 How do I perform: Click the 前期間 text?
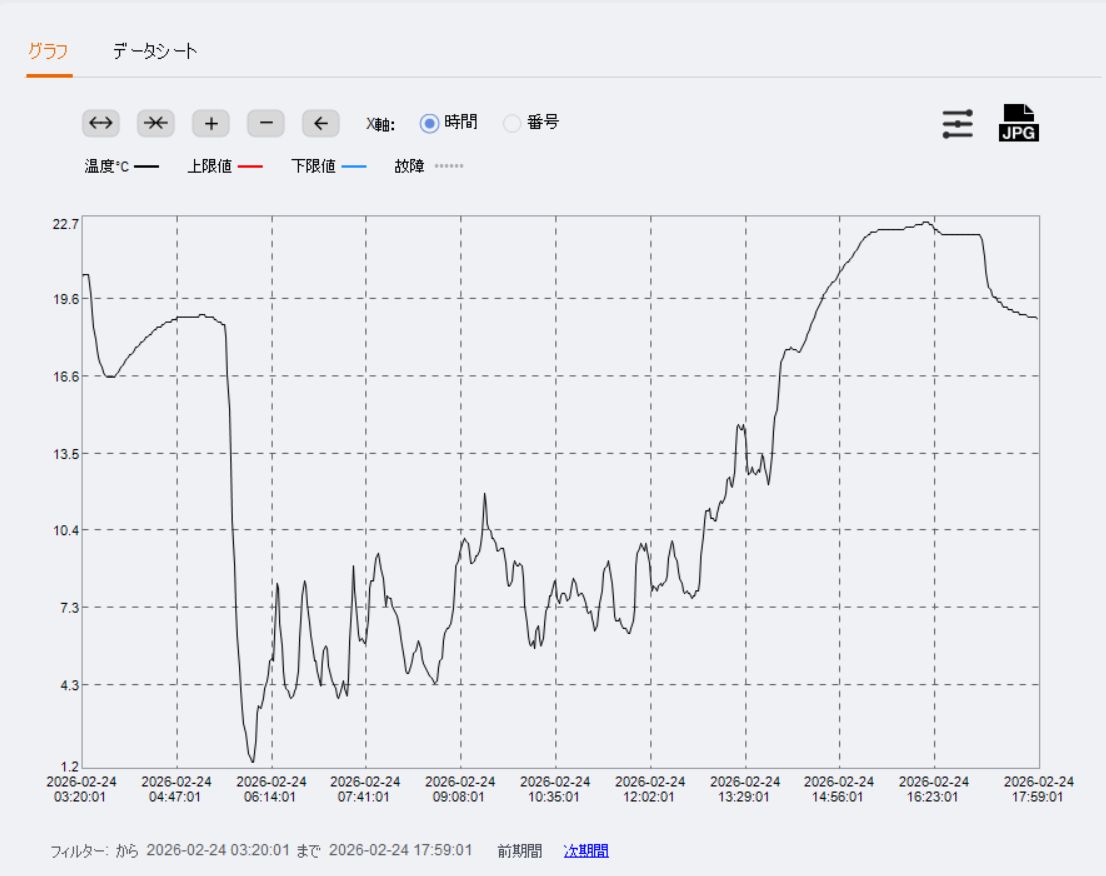click(520, 851)
